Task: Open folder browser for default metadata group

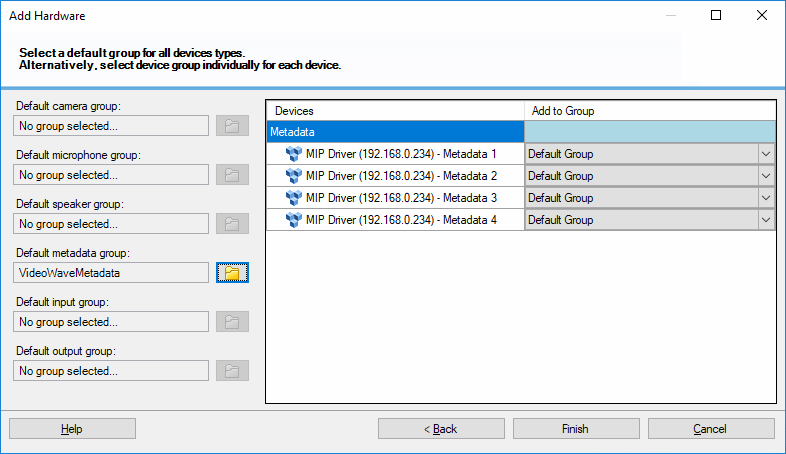Action: (x=232, y=273)
